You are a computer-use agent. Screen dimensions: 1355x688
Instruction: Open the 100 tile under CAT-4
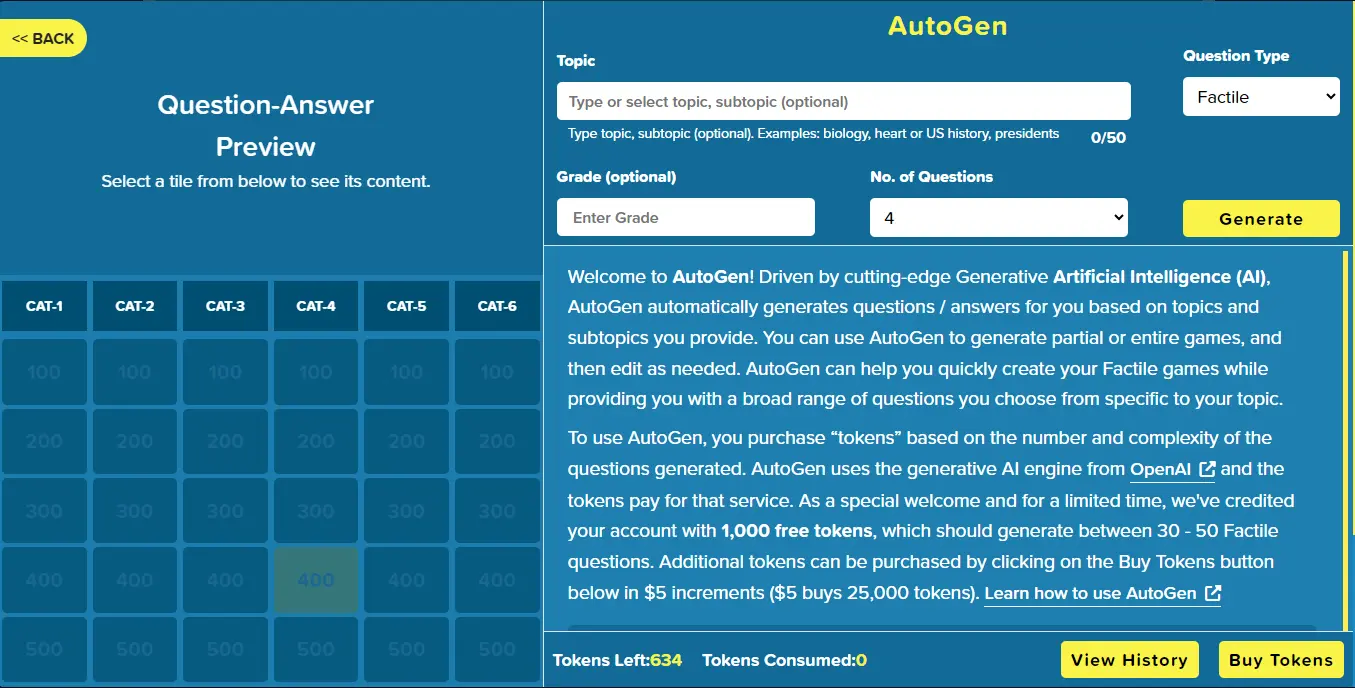[x=316, y=372]
